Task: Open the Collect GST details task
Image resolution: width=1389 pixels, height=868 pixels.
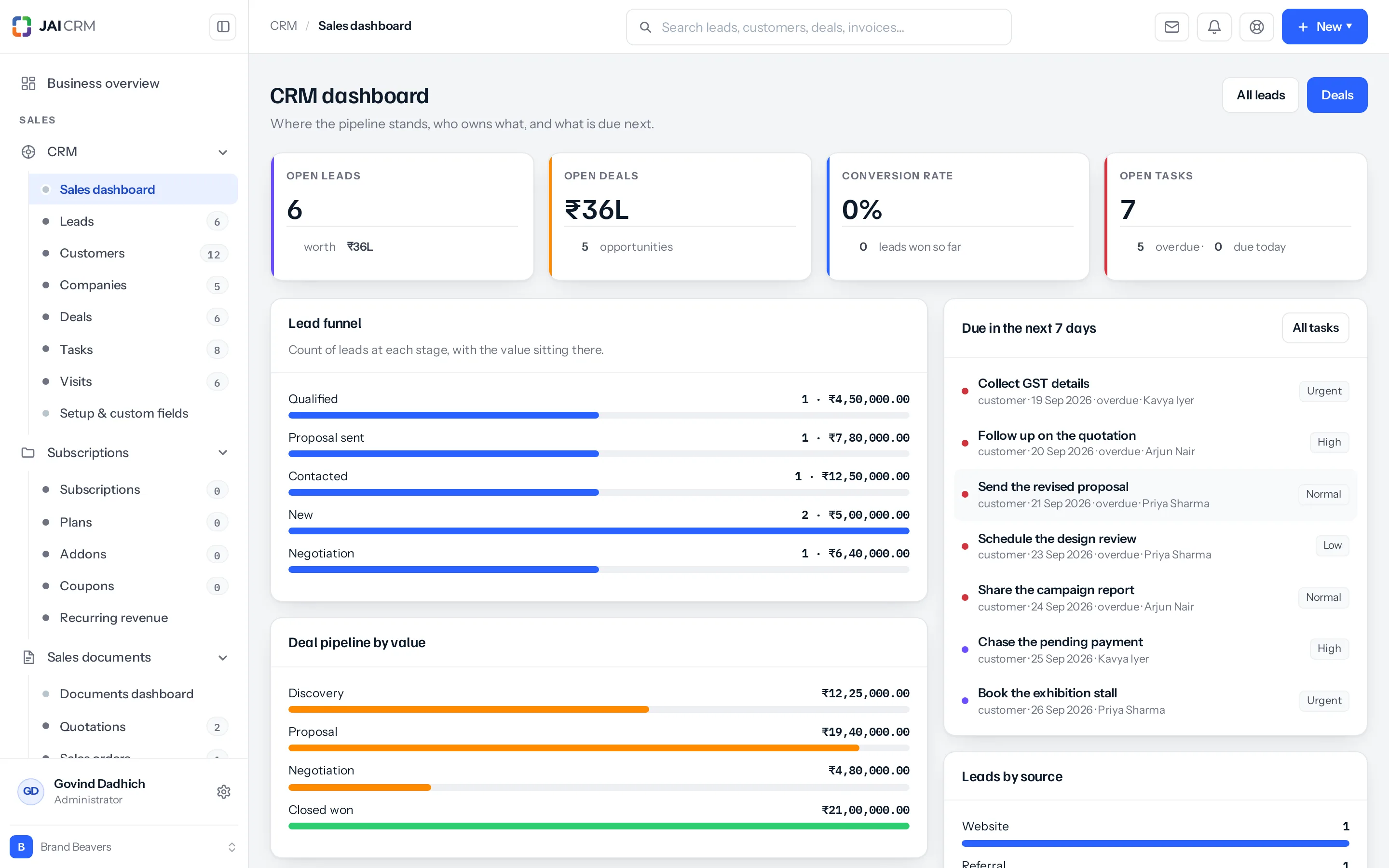Action: click(1155, 391)
